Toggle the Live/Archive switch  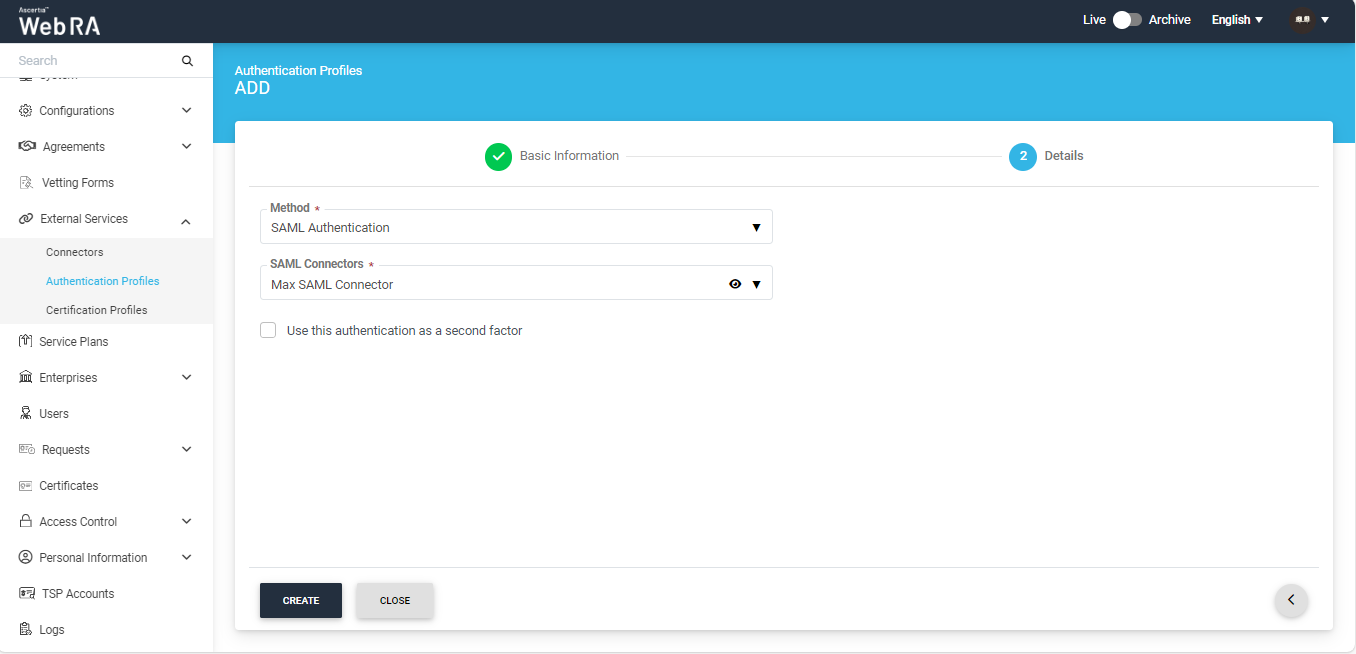[1127, 20]
